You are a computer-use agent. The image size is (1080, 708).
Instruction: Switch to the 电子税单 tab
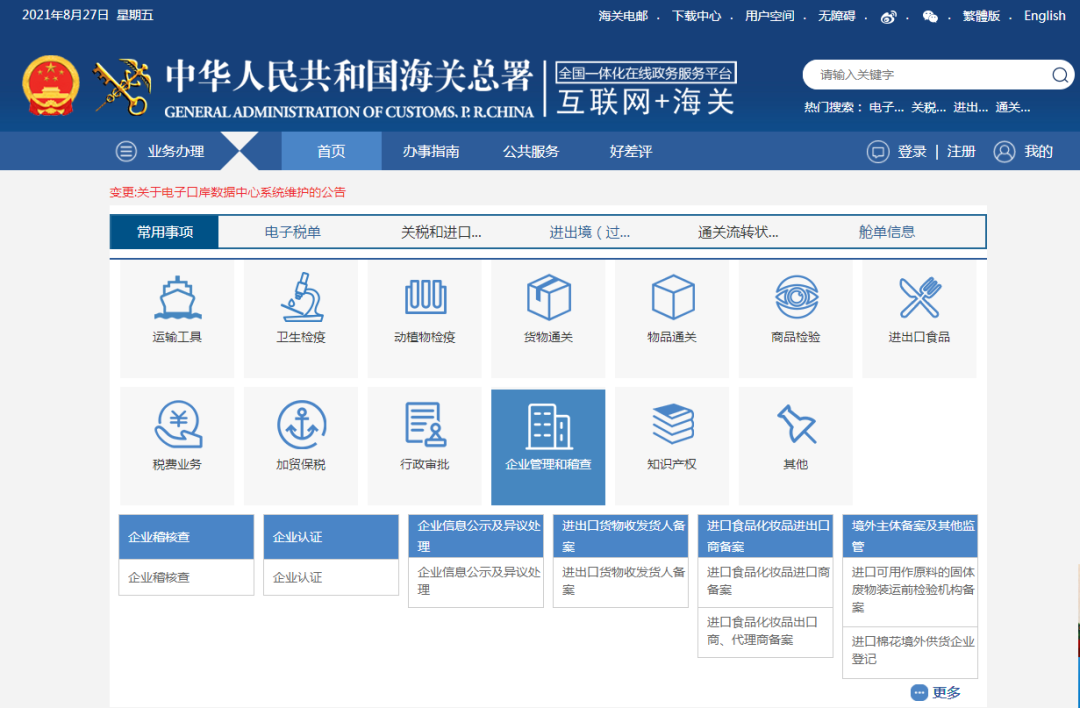click(x=293, y=232)
